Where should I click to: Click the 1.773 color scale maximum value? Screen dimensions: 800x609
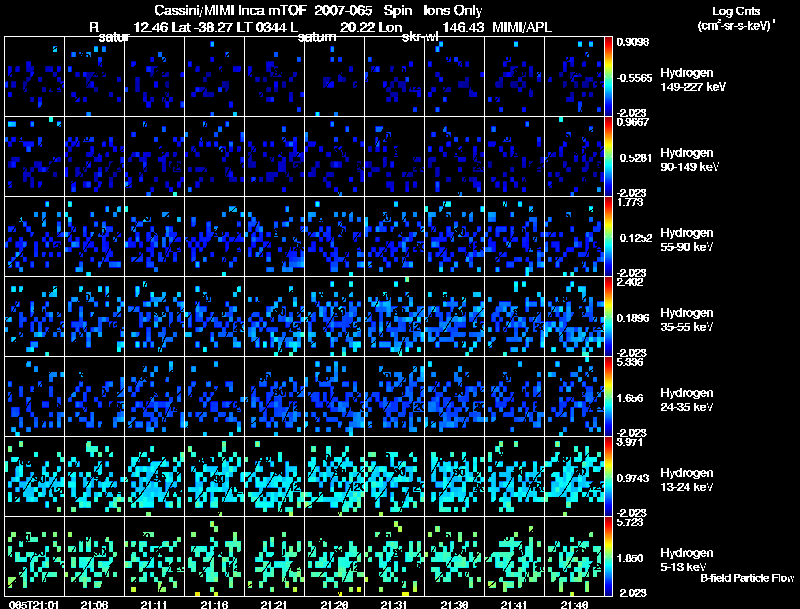[x=630, y=202]
